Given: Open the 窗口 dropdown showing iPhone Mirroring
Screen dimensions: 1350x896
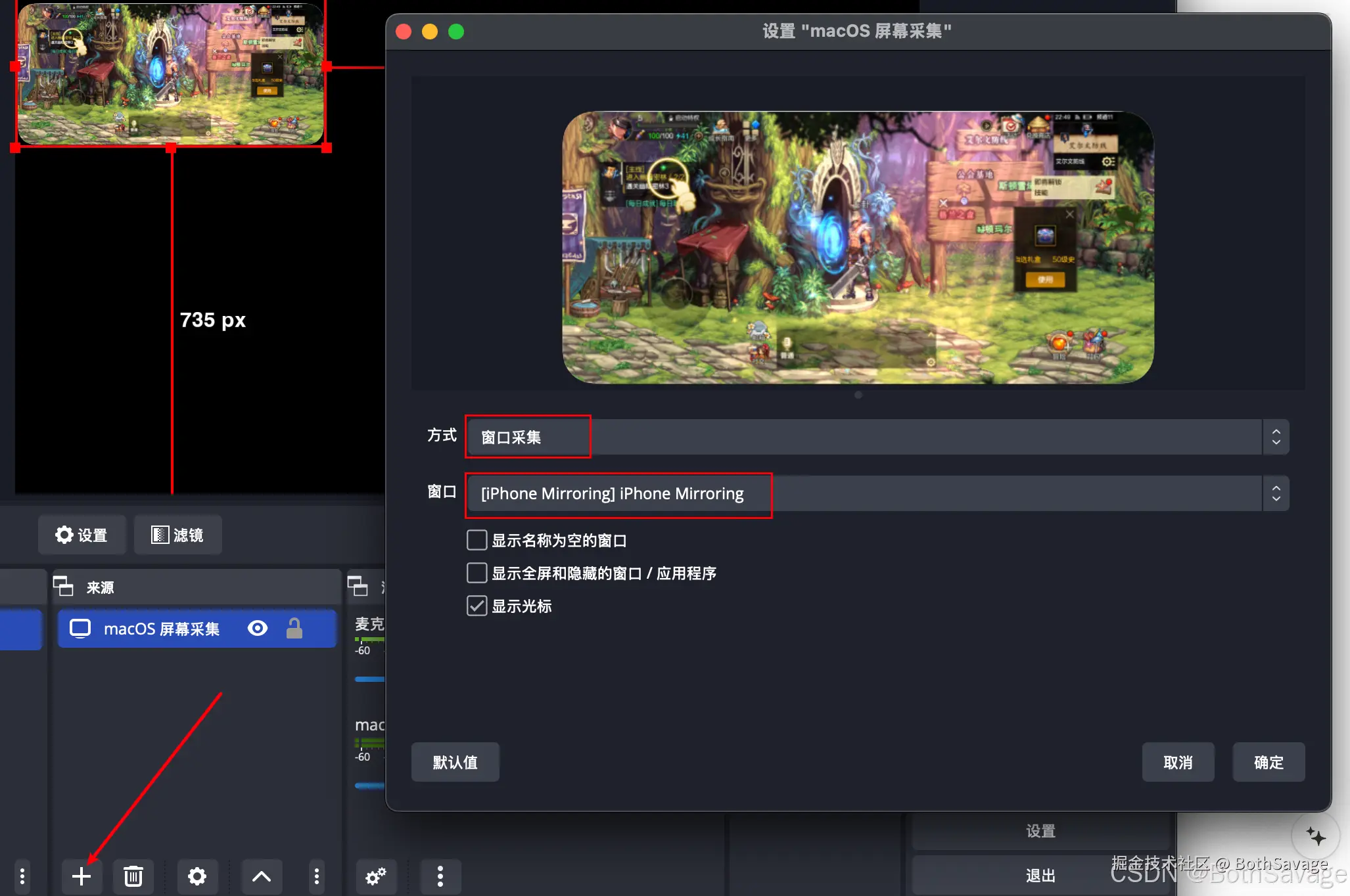Looking at the screenshot, I should (618, 493).
